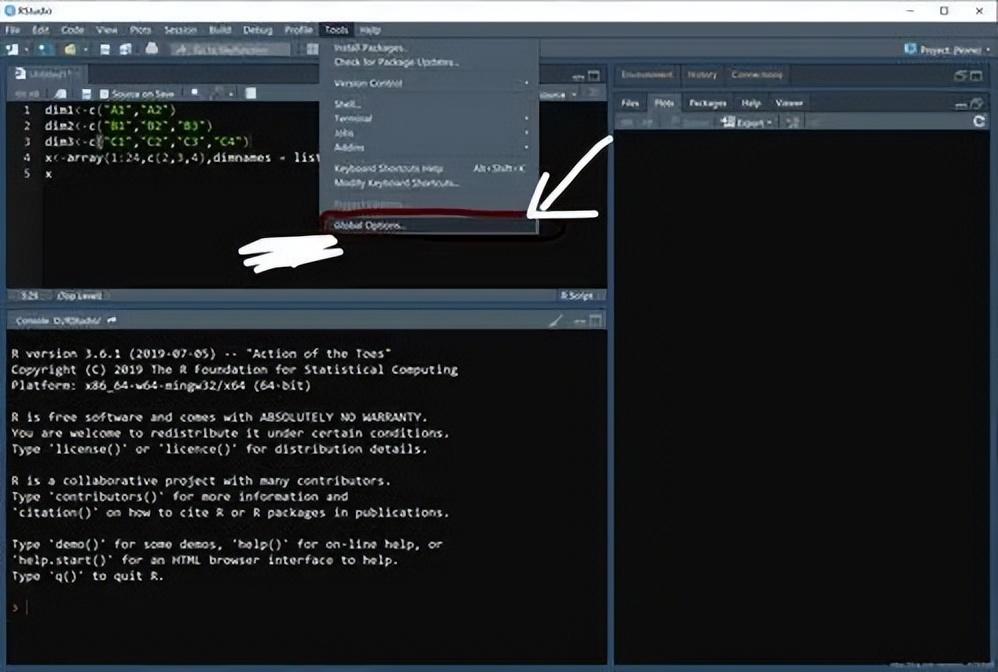This screenshot has width=998, height=672.
Task: Open Keyboard Shortcuts Help entry
Action: [388, 168]
